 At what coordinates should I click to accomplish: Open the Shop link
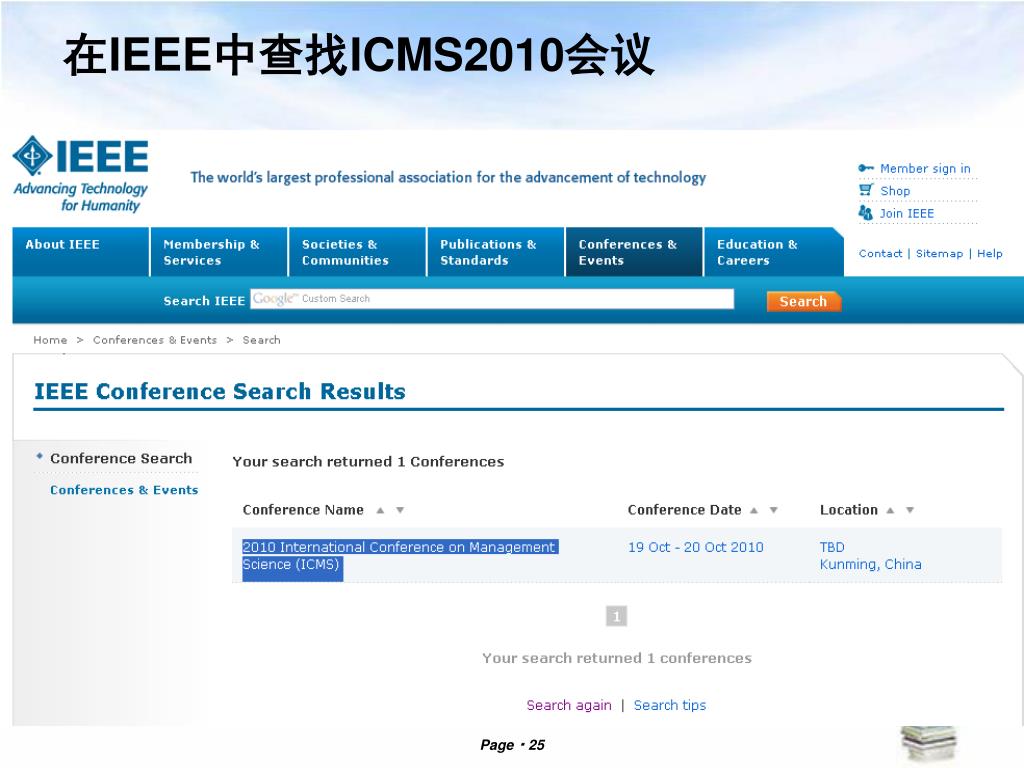(895, 191)
